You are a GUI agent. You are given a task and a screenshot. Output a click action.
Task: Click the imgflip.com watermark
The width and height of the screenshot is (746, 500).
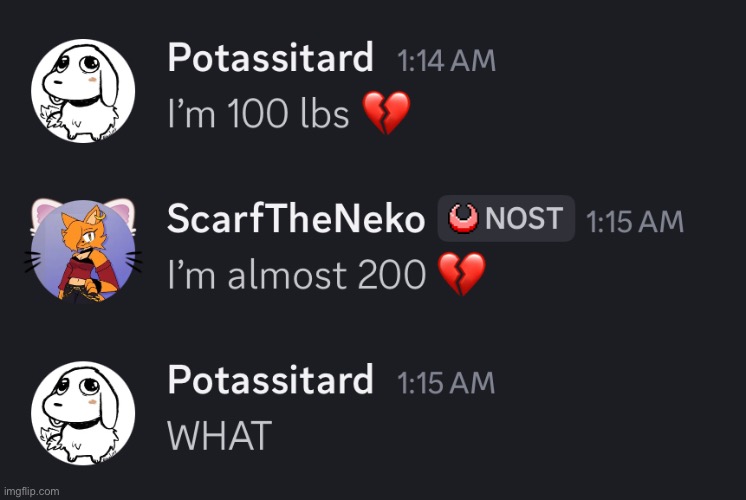pos(31,491)
